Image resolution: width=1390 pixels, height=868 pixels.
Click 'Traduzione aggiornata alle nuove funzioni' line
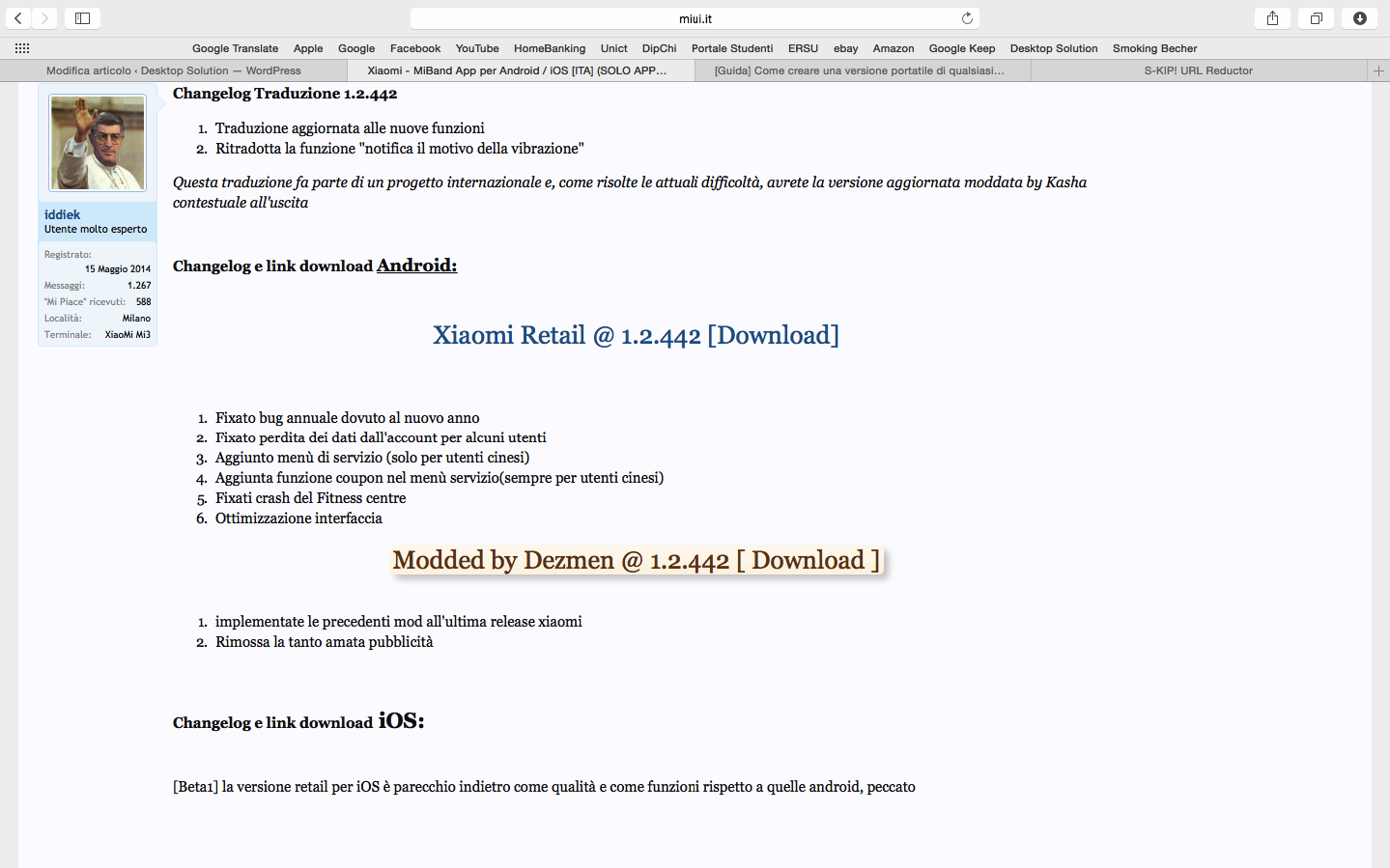tap(350, 128)
